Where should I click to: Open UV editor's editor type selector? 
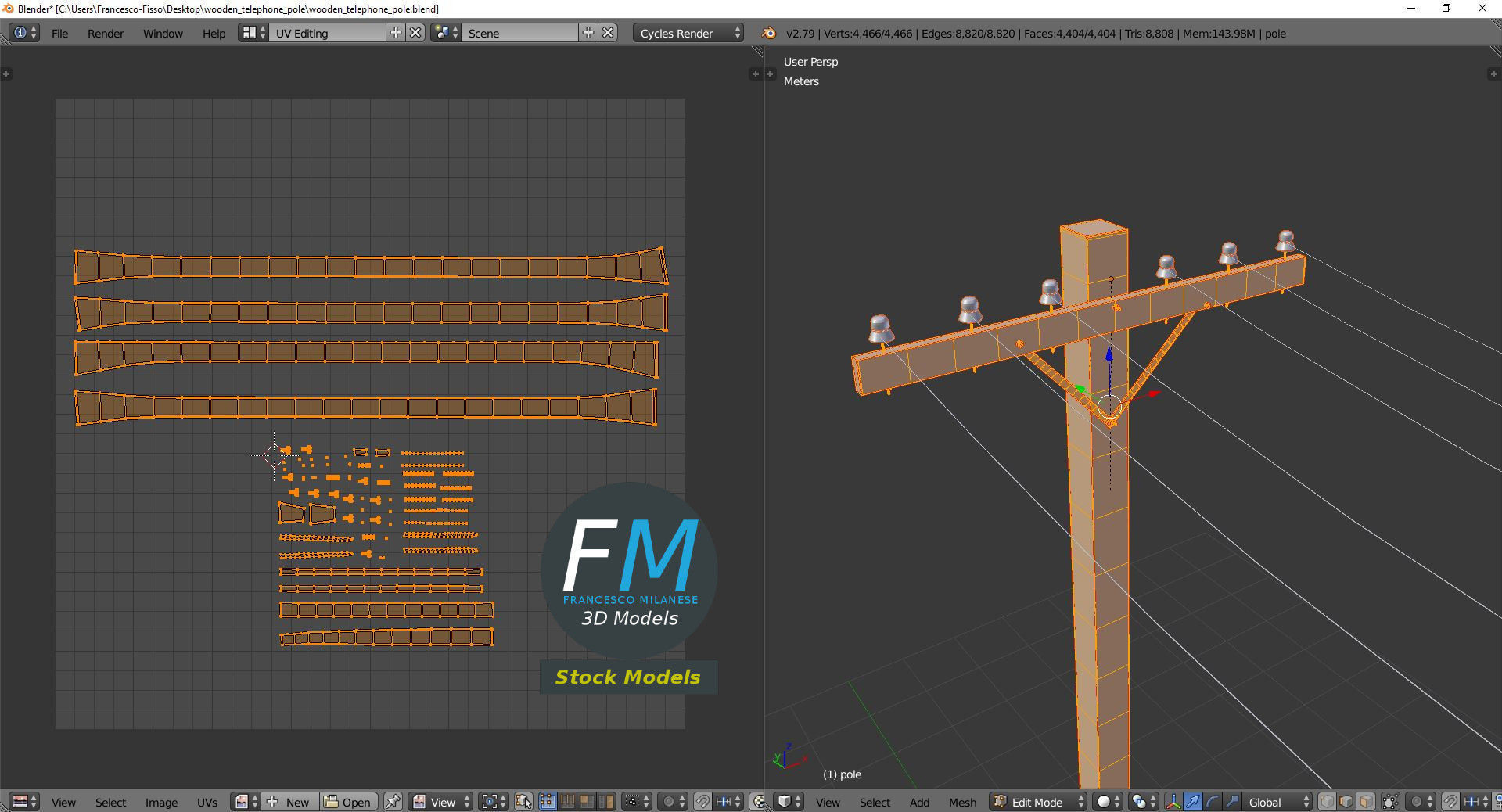[x=24, y=802]
